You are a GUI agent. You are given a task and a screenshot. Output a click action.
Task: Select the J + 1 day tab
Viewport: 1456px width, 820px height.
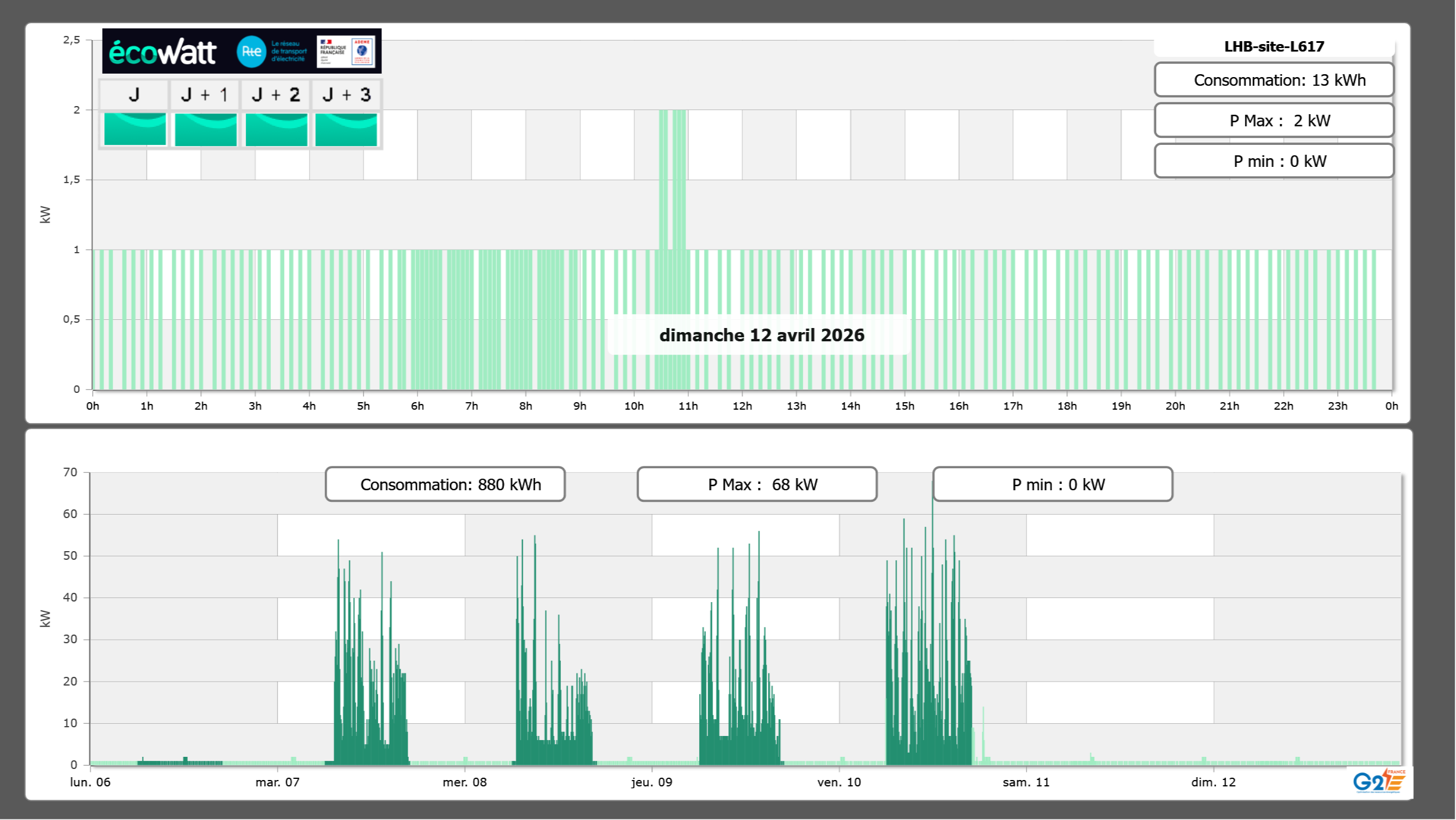(x=204, y=95)
